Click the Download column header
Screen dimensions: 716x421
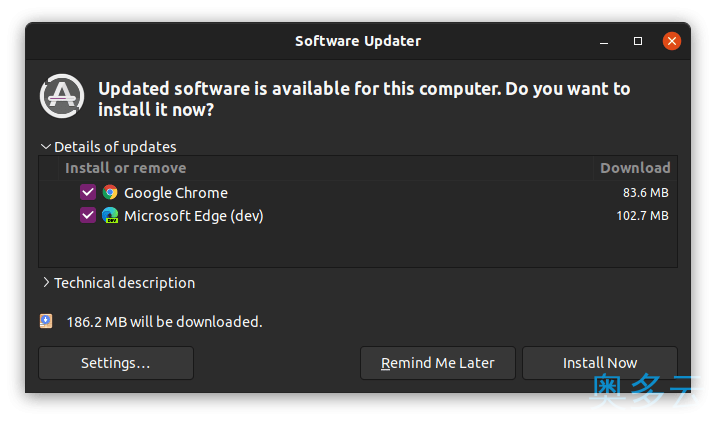[635, 168]
